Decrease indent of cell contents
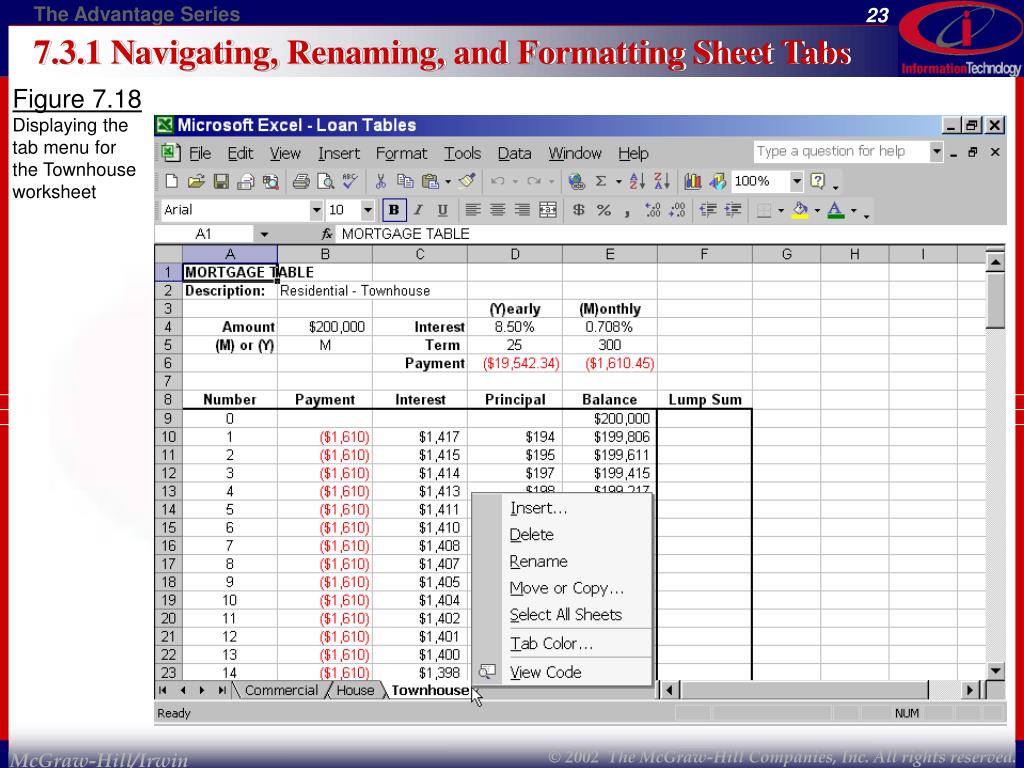 click(x=708, y=210)
